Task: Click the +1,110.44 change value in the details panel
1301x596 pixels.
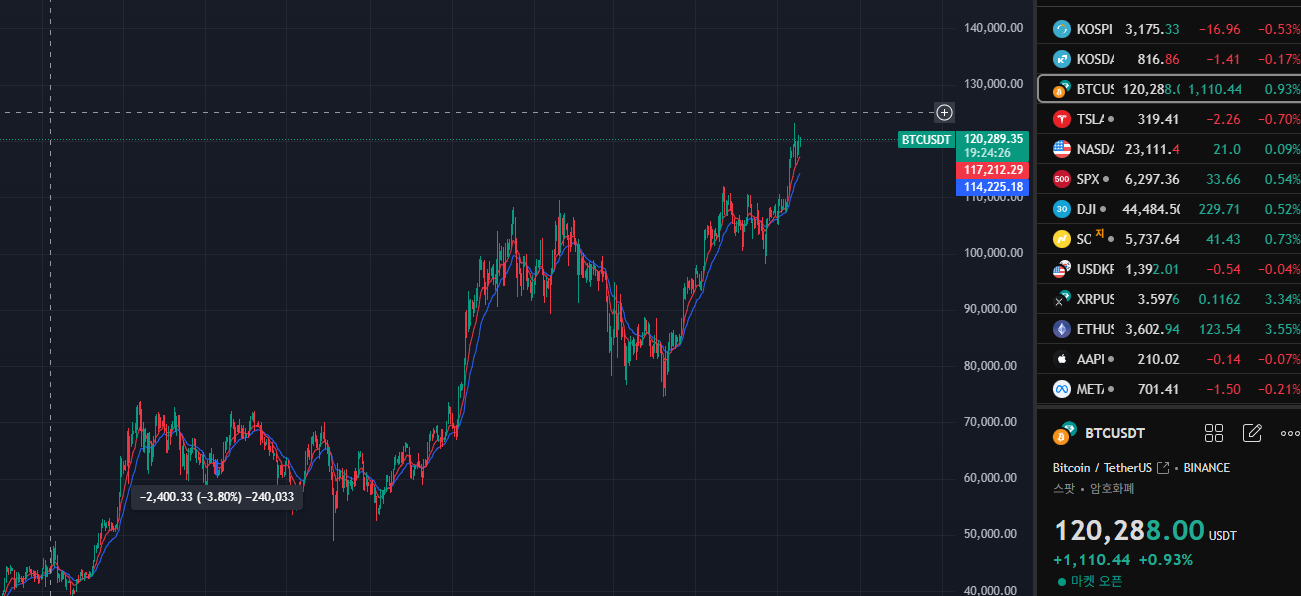Action: point(1091,559)
